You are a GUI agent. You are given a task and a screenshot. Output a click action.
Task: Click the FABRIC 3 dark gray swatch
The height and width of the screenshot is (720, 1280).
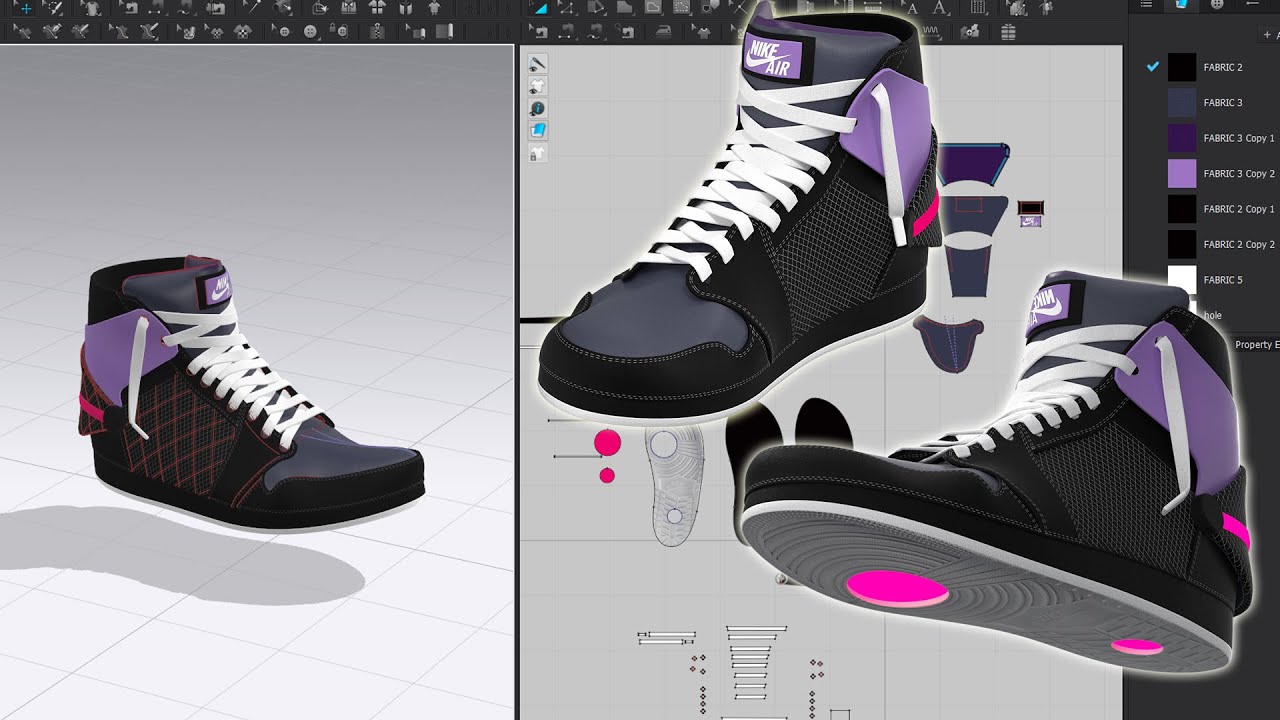point(1182,102)
